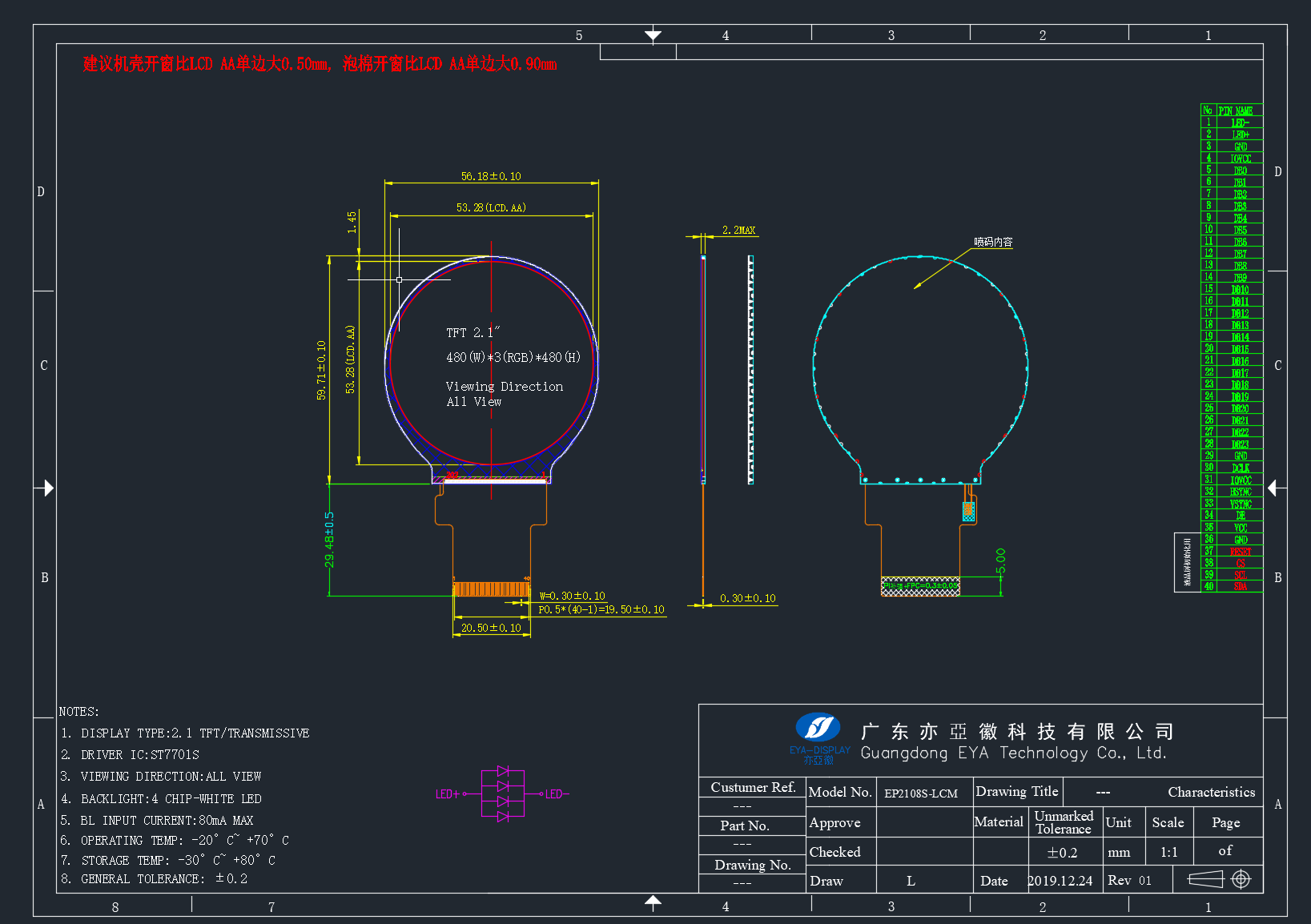Click the P0.5*(40-1)=19.50±0.10 pitch annotation
Screen dimensions: 1311x924
click(601, 609)
